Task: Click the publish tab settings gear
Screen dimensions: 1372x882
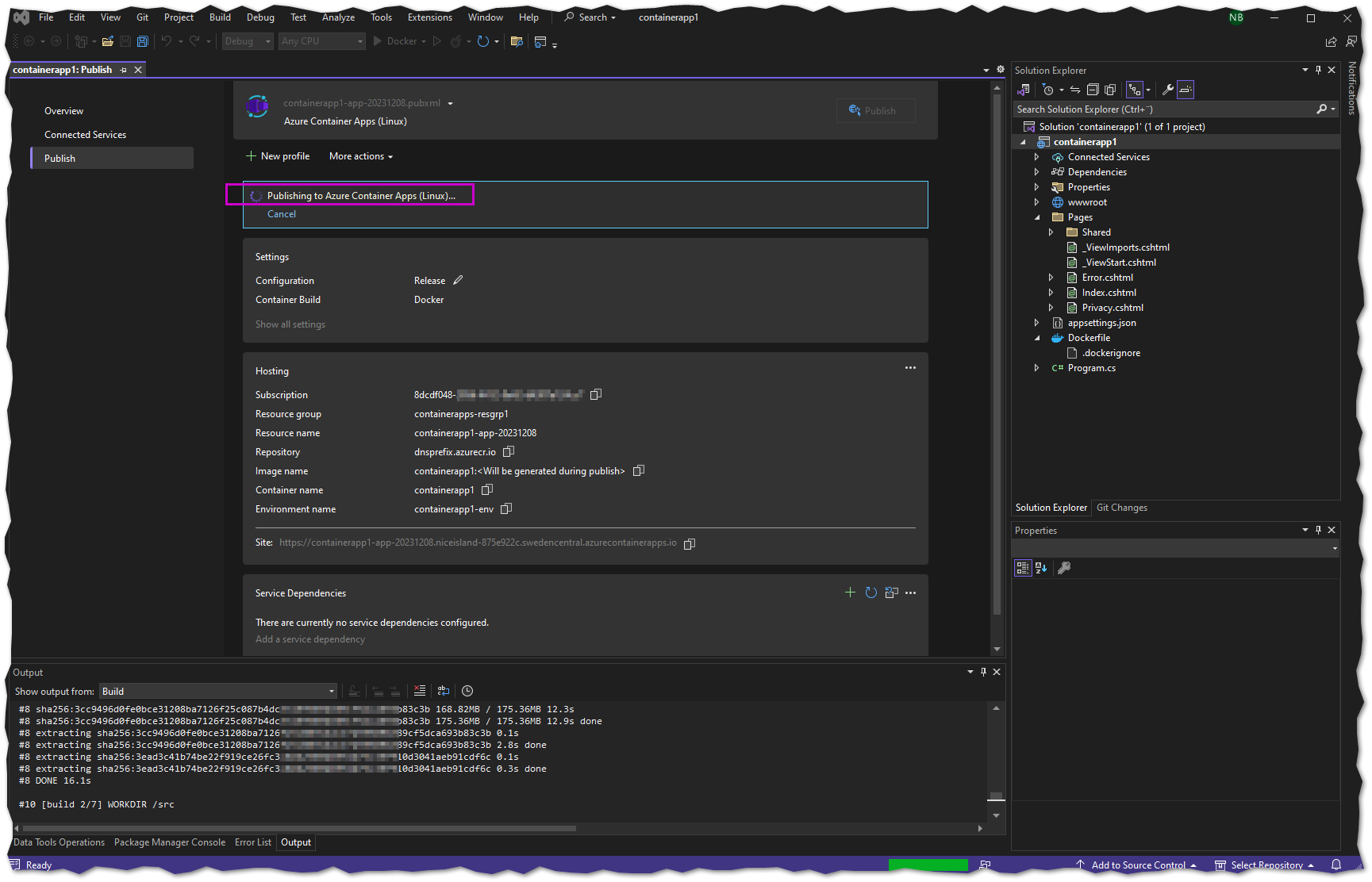Action: pos(1001,70)
